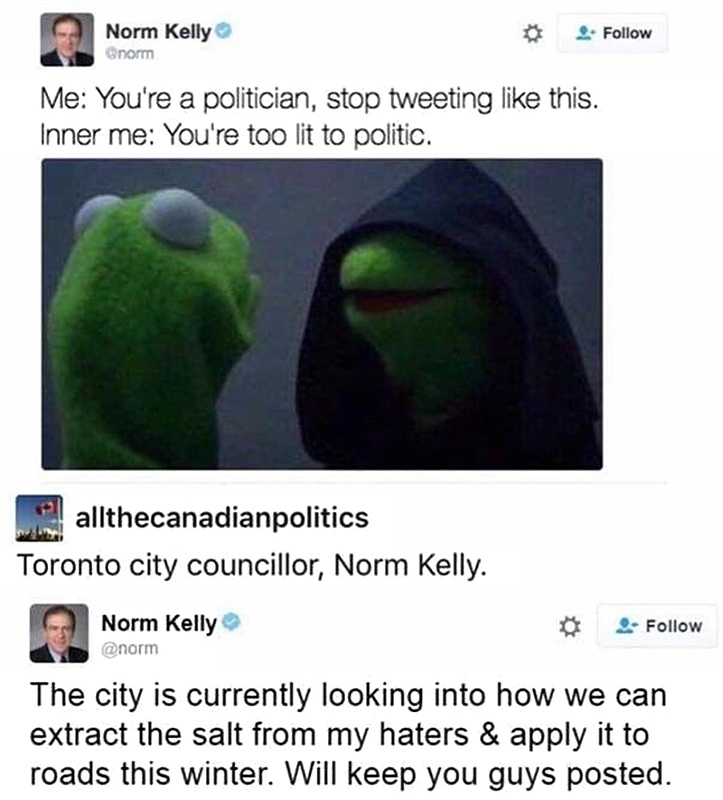723x800 pixels.
Task: Open the Norm Kelly name link in bottom tweet
Action: [x=159, y=623]
